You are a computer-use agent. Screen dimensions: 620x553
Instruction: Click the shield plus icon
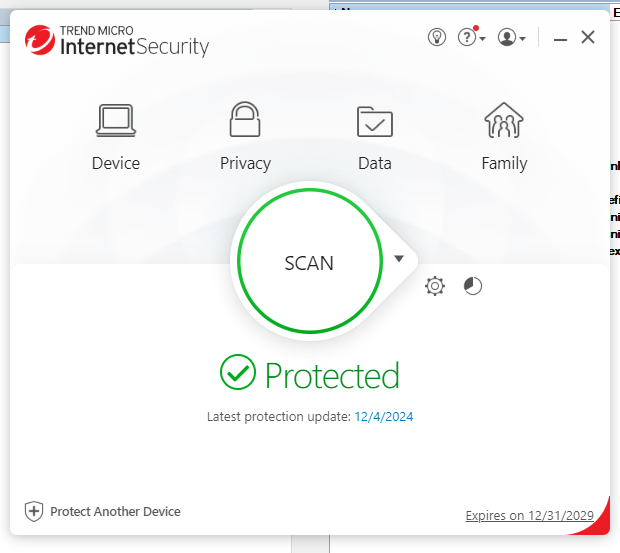pos(34,511)
